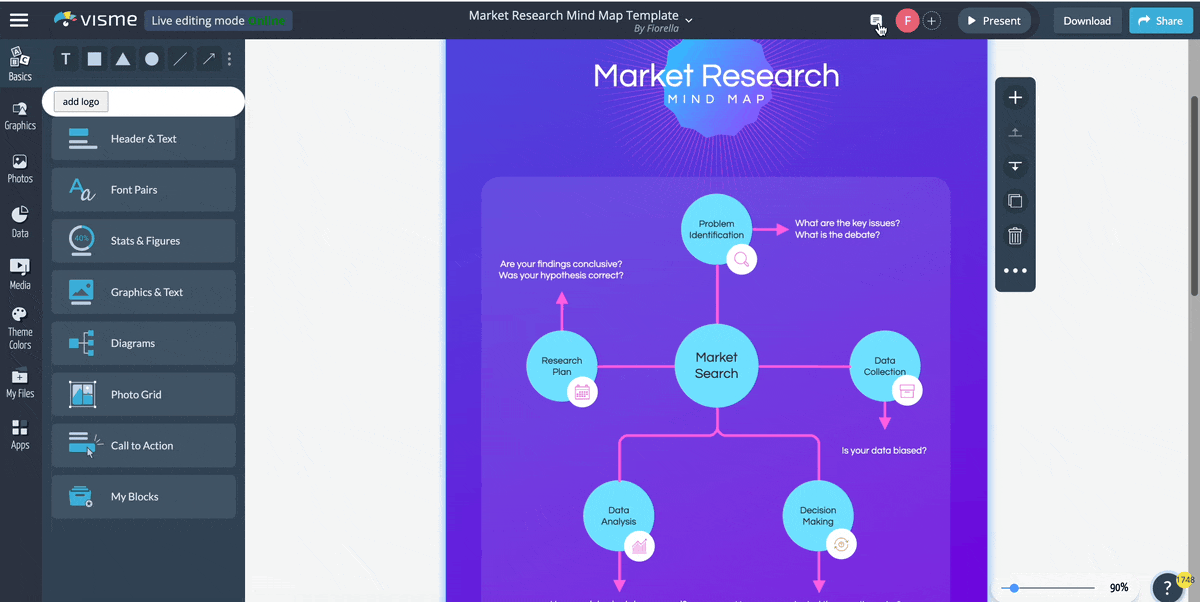Click the add collaborator plus circle
Viewport: 1200px width, 602px height.
[932, 21]
